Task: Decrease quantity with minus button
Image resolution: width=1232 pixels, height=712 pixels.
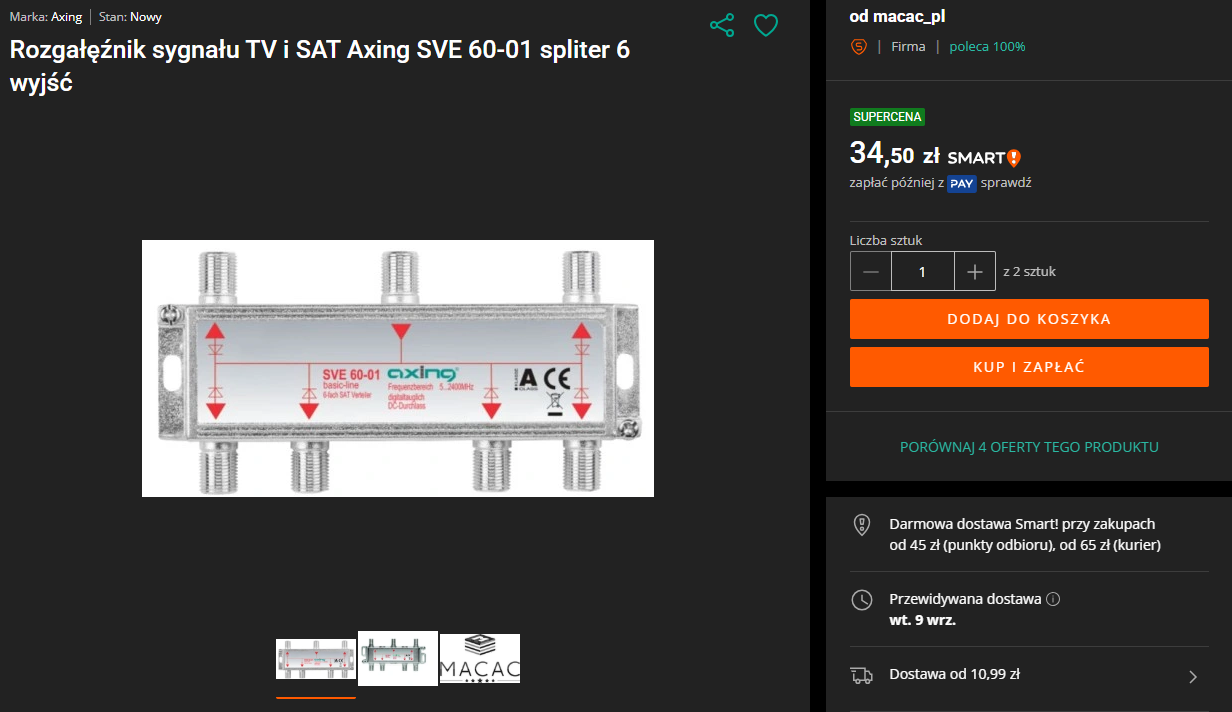Action: point(871,271)
